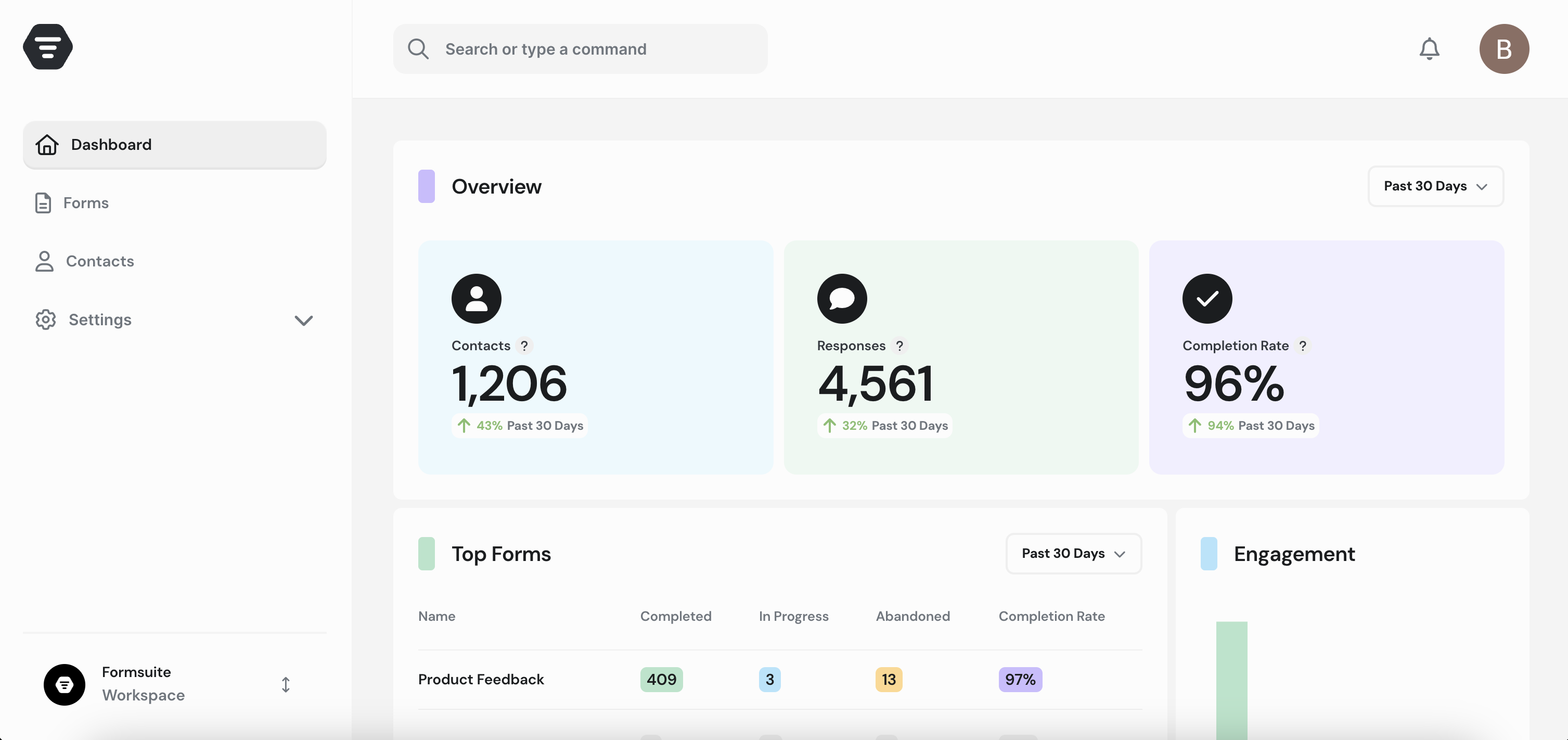Click the Formsuite logo in the sidebar

(x=47, y=47)
